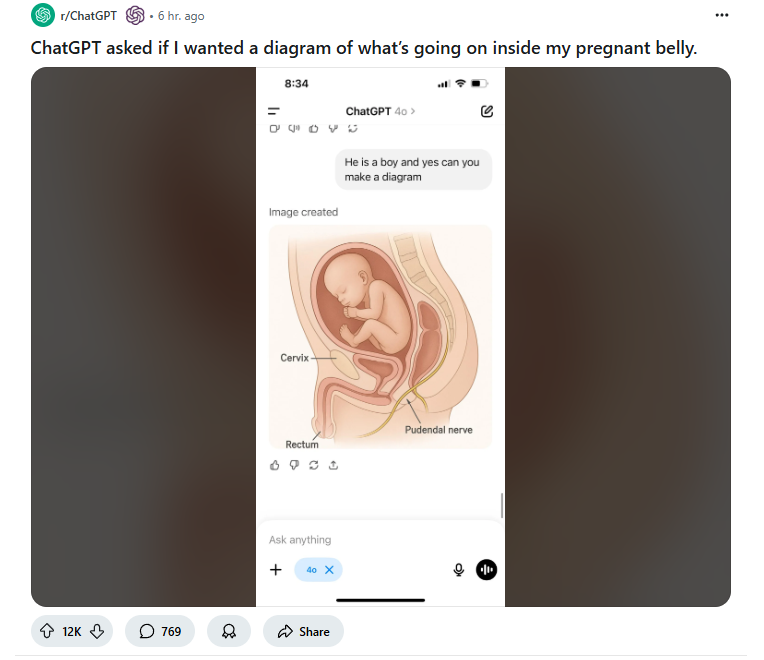Like the generated image with thumbs up

point(275,465)
